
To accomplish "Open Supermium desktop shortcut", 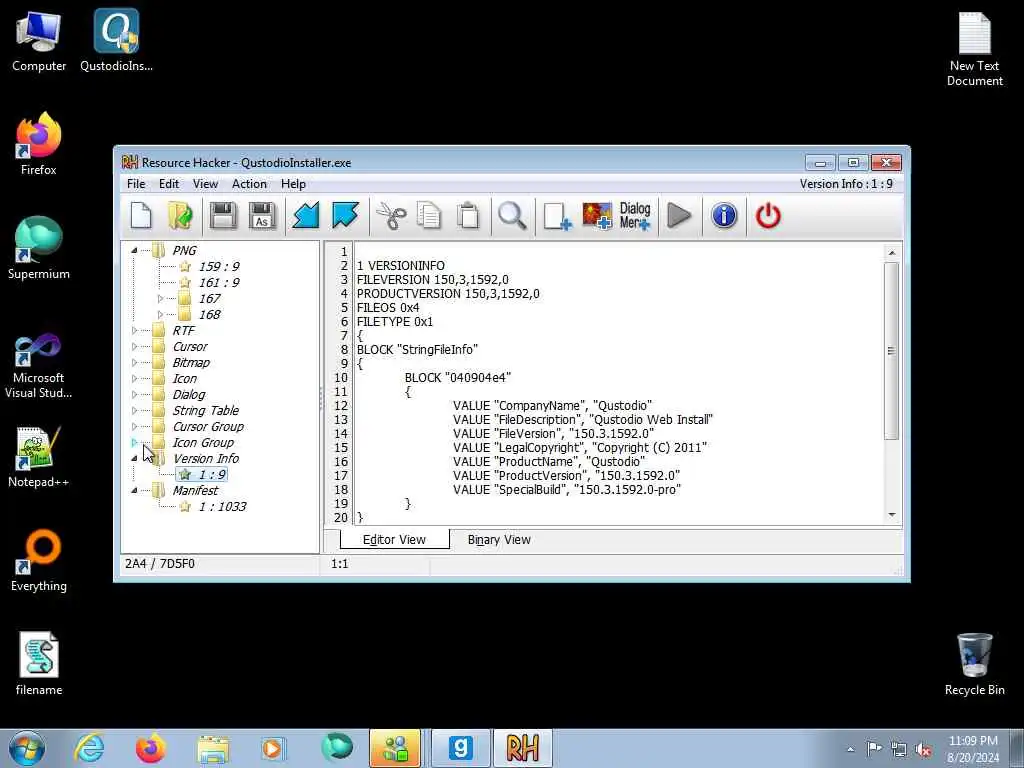I will 39,248.
